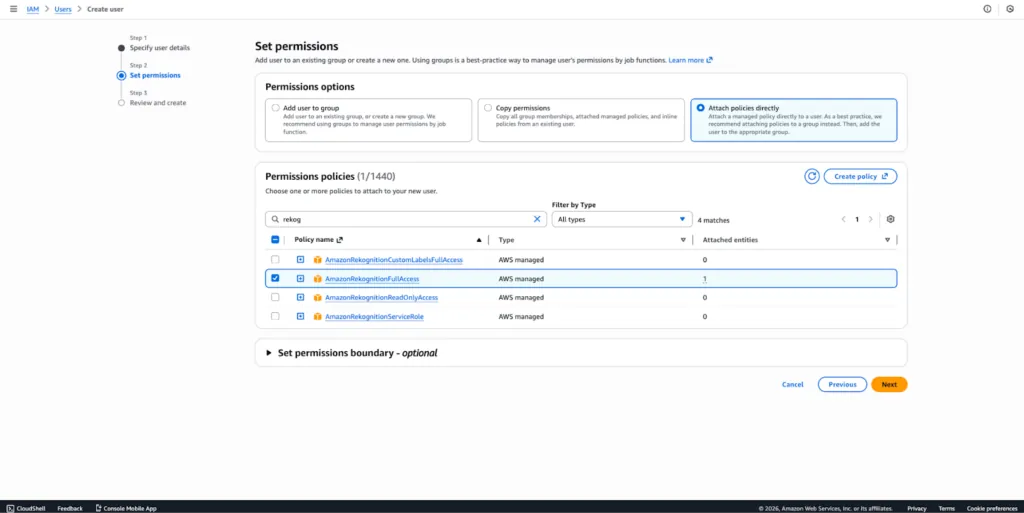
Task: Click the '4 matches' text
Action: pos(713,221)
